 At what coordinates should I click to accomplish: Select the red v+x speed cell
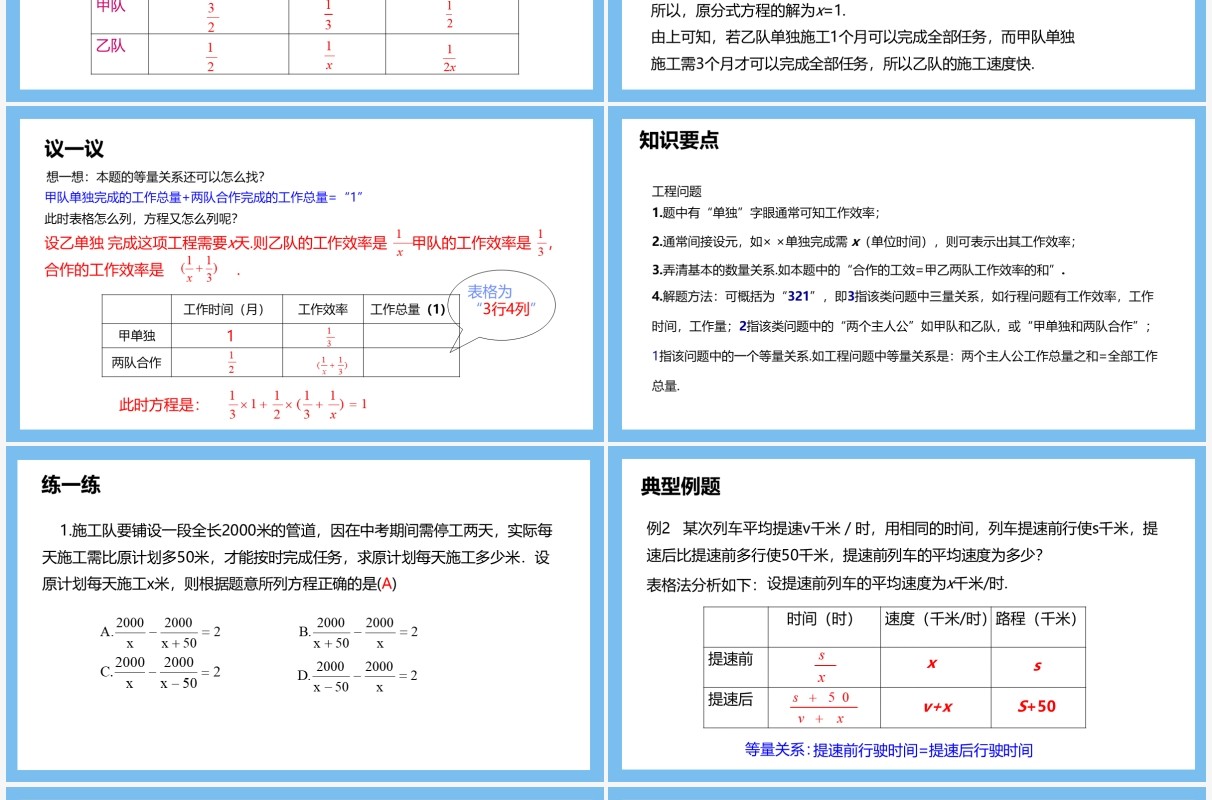tap(937, 707)
